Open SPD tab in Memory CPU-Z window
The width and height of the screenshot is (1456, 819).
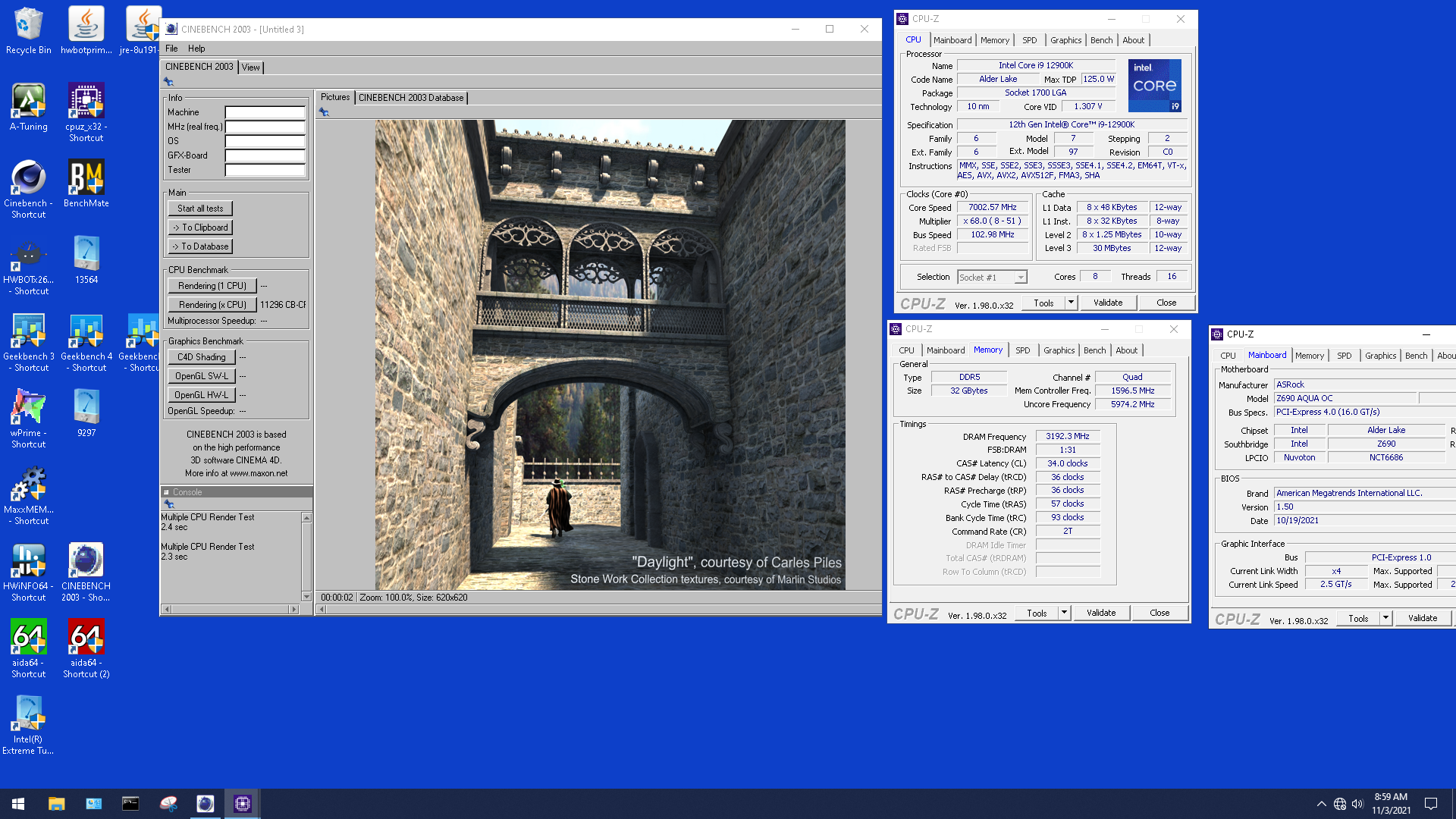point(1022,350)
